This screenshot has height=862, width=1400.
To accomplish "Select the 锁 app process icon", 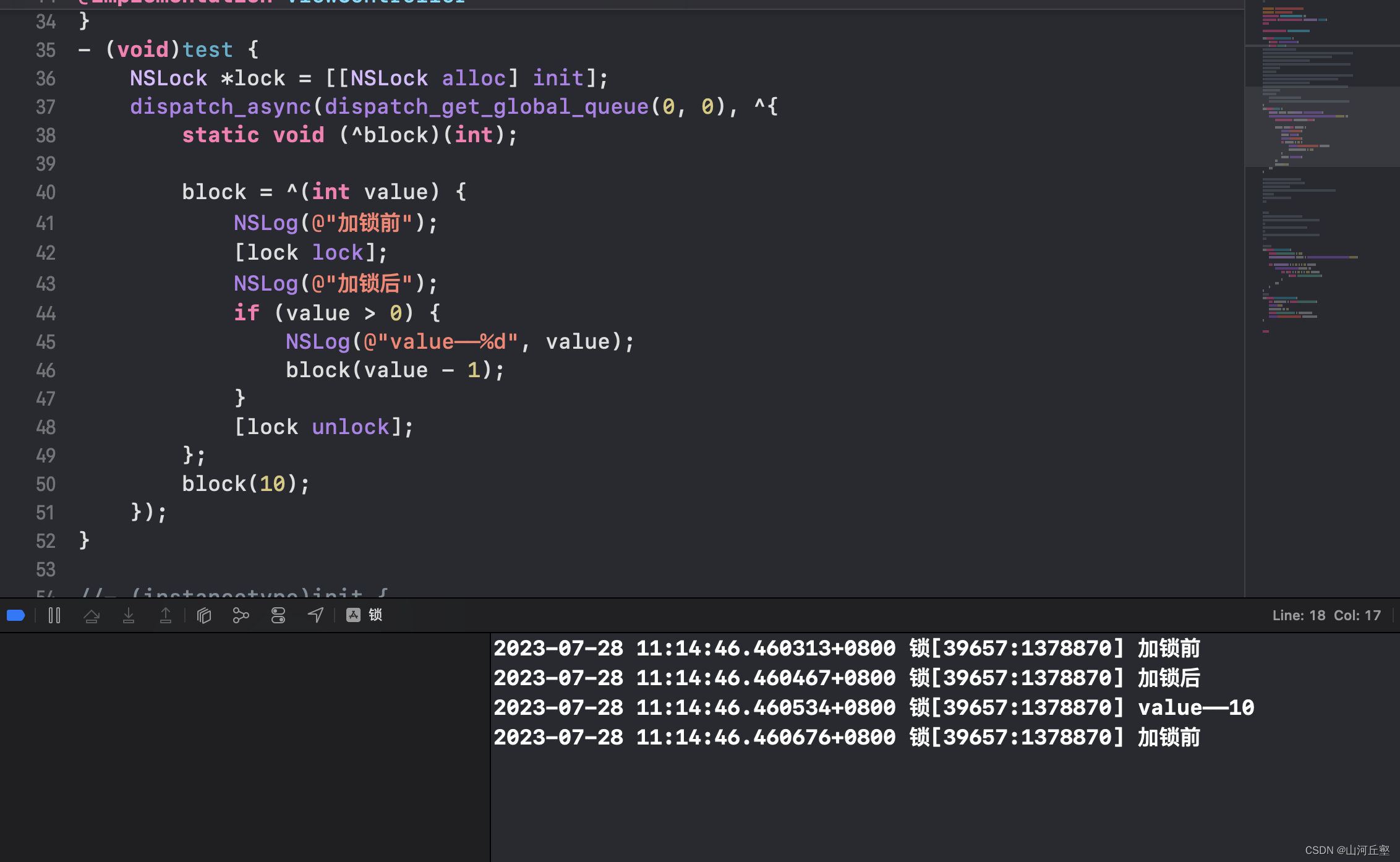I will click(353, 615).
